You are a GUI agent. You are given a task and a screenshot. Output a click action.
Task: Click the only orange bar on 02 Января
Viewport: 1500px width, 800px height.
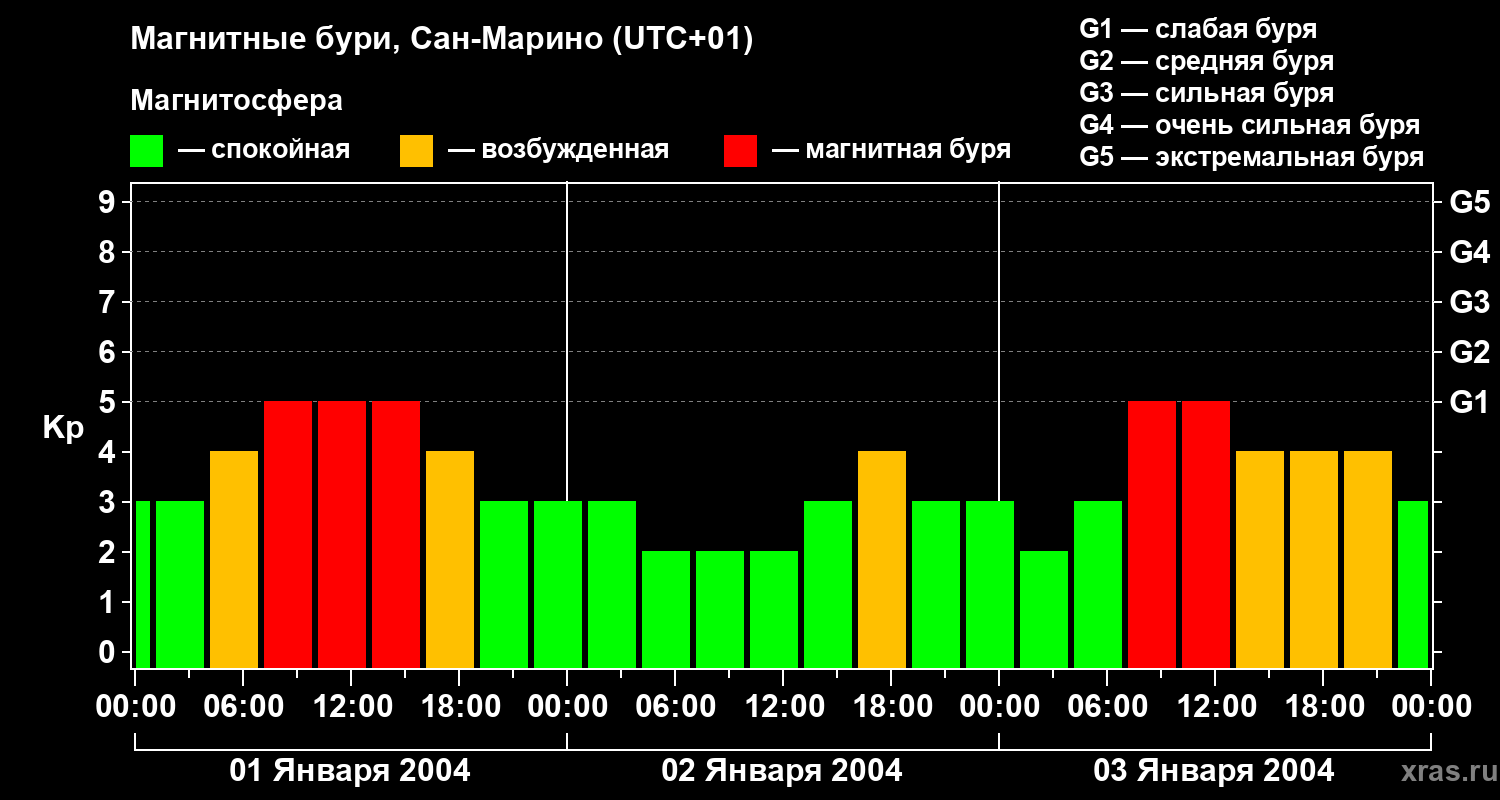click(x=882, y=559)
